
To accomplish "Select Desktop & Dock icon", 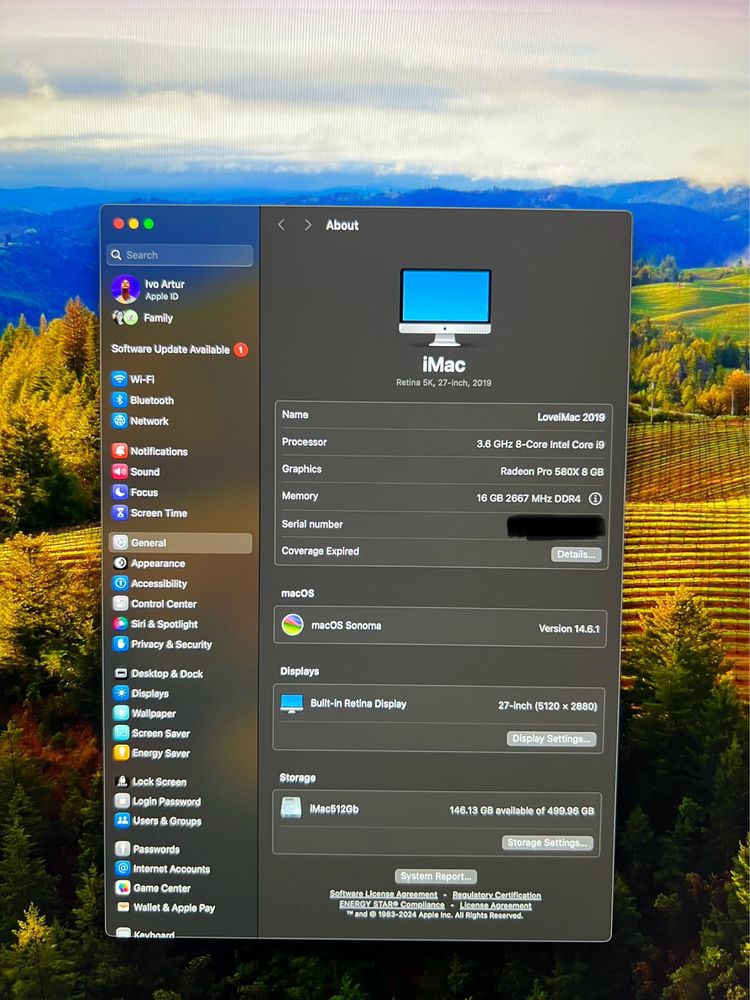I will (121, 673).
